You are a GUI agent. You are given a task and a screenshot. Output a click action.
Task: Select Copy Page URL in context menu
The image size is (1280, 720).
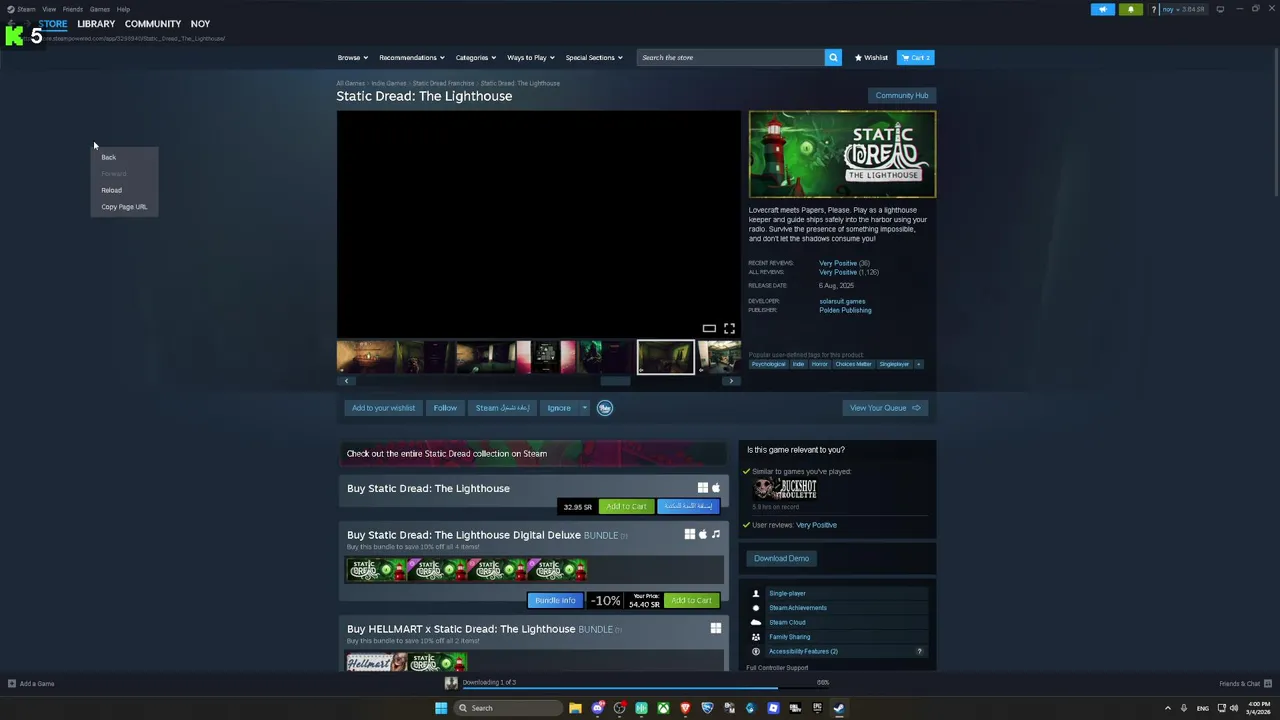pyautogui.click(x=124, y=207)
